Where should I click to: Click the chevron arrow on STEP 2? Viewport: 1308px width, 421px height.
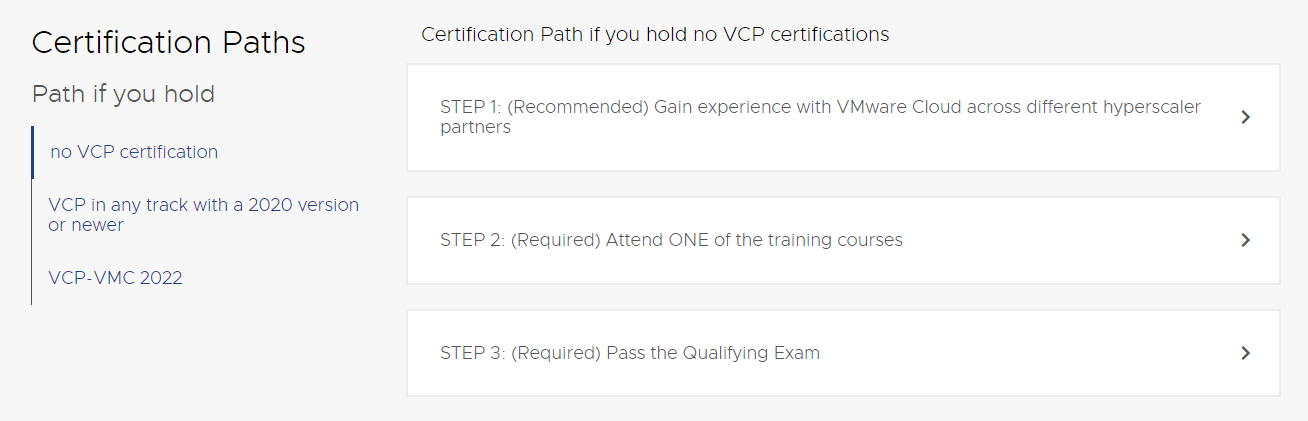coord(1245,240)
